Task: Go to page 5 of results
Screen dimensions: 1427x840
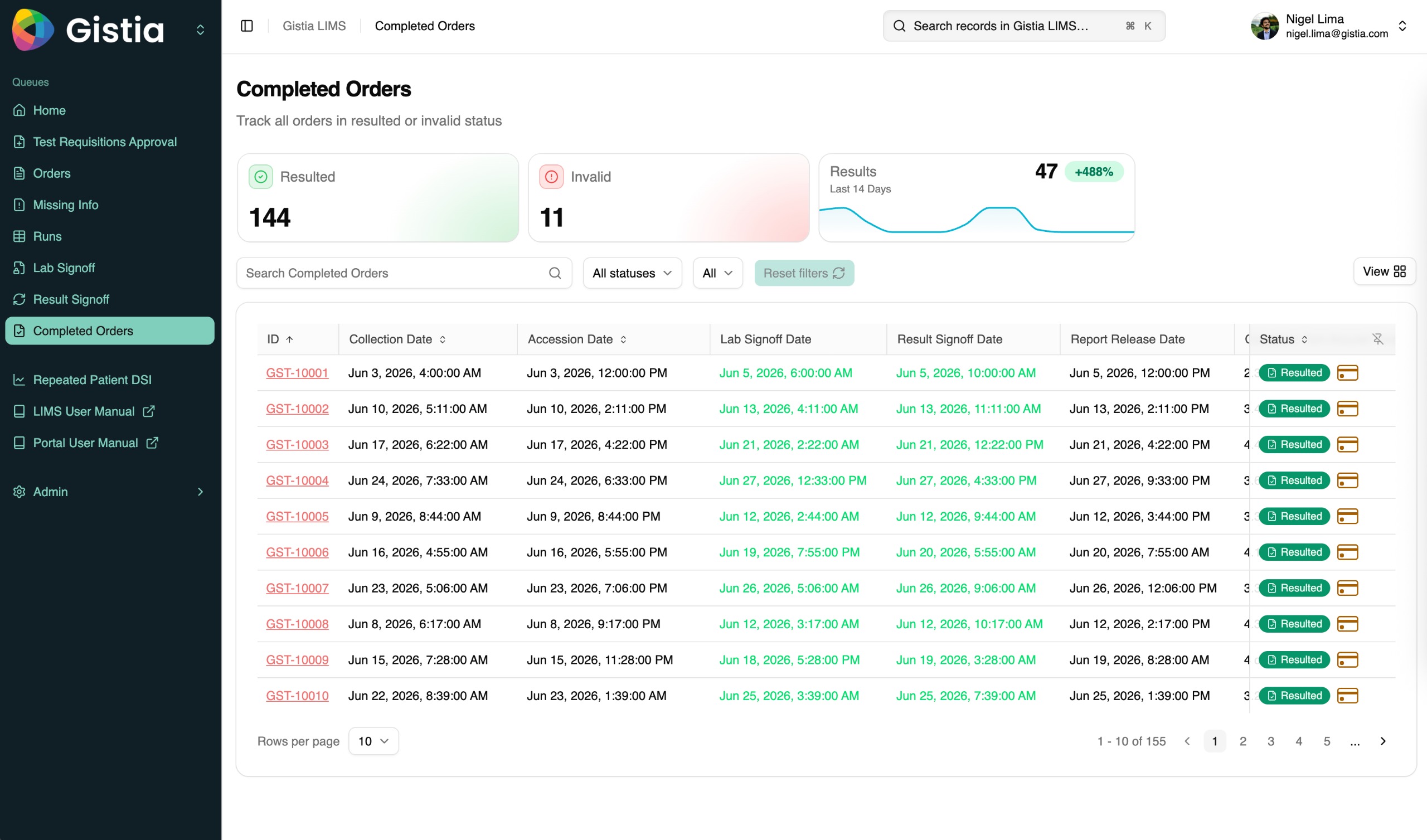Action: pos(1327,741)
